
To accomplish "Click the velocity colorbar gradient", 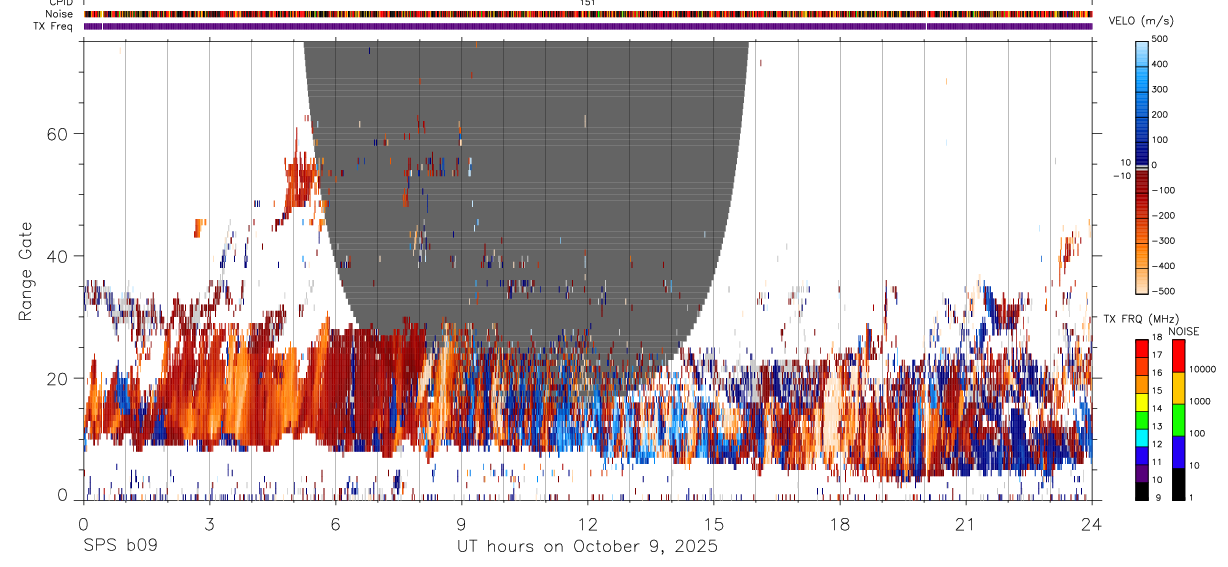I will (x=1142, y=166).
